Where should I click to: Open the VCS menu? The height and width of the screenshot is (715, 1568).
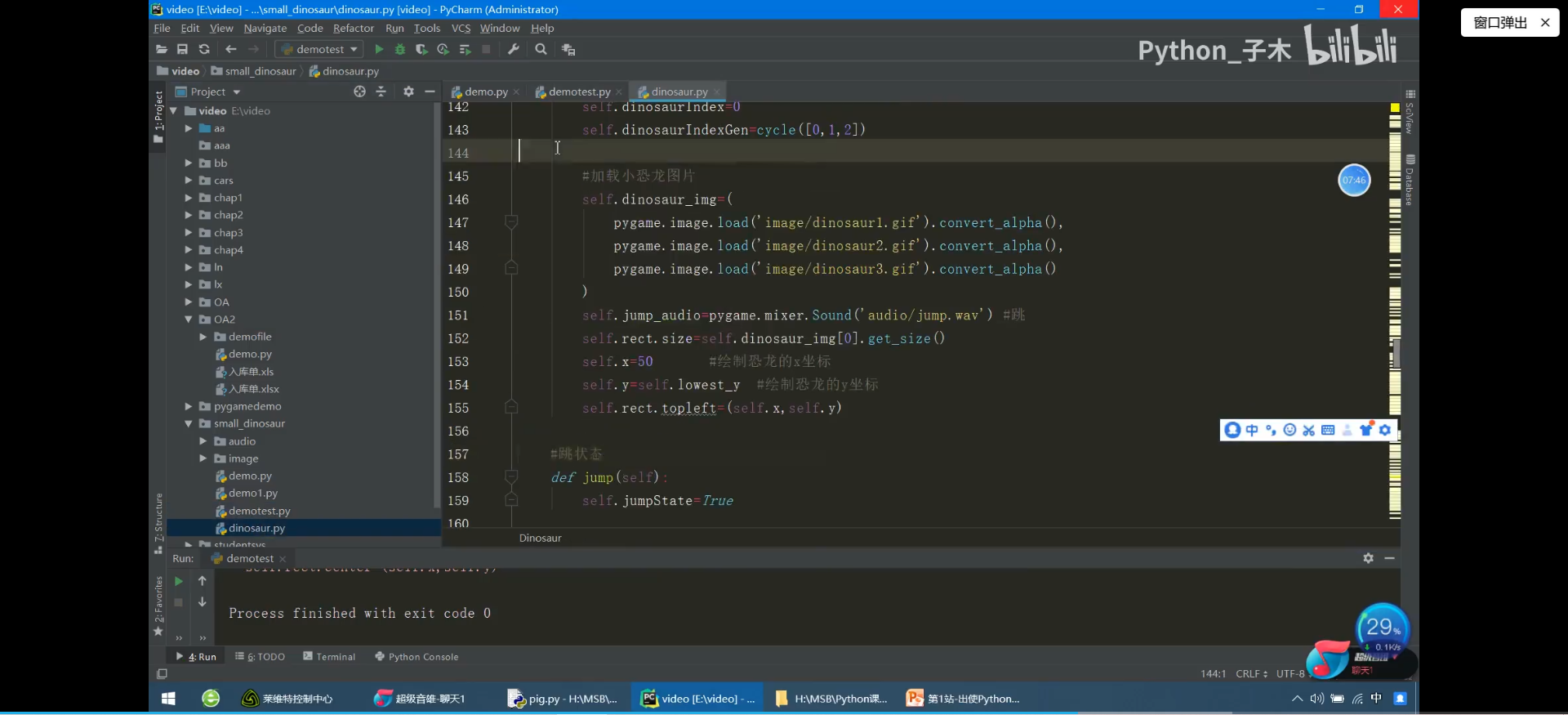[x=461, y=28]
